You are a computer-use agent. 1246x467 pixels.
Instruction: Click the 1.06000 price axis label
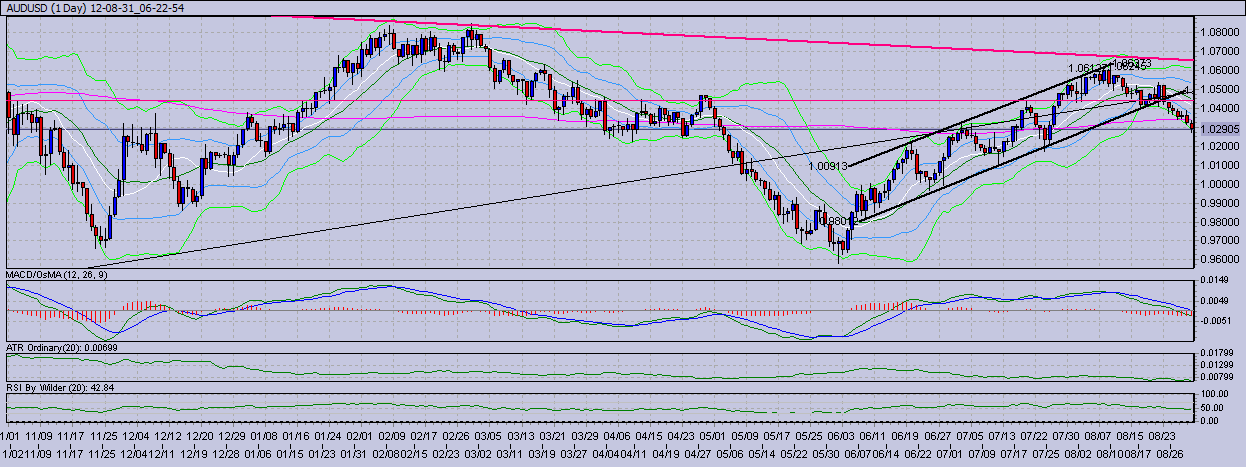pyautogui.click(x=1221, y=70)
